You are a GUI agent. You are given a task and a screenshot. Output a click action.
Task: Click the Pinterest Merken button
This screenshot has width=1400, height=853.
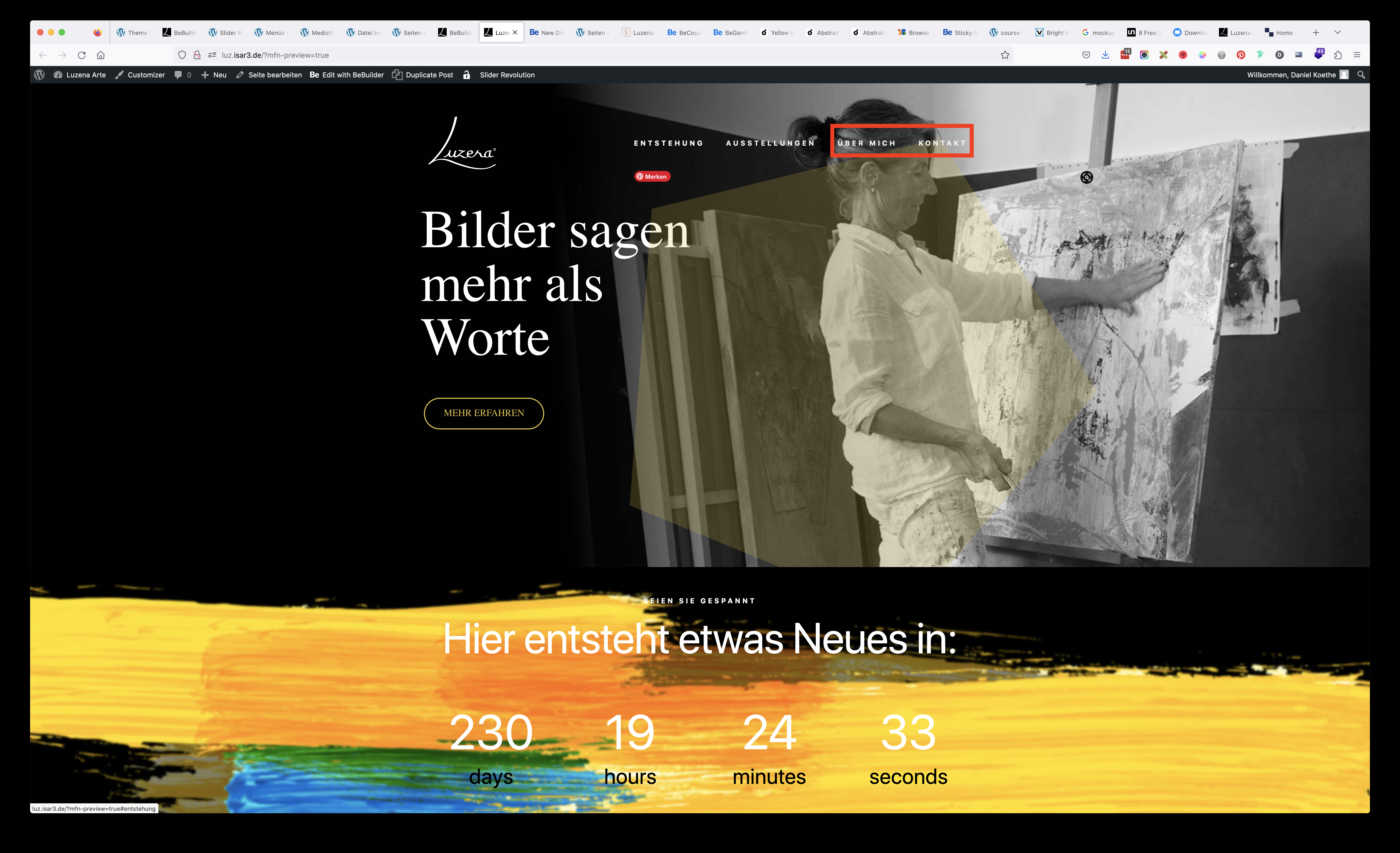(x=652, y=177)
